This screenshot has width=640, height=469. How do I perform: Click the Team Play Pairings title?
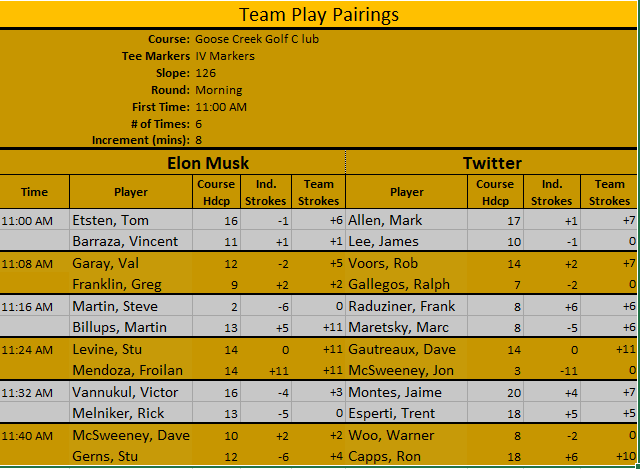tap(319, 14)
